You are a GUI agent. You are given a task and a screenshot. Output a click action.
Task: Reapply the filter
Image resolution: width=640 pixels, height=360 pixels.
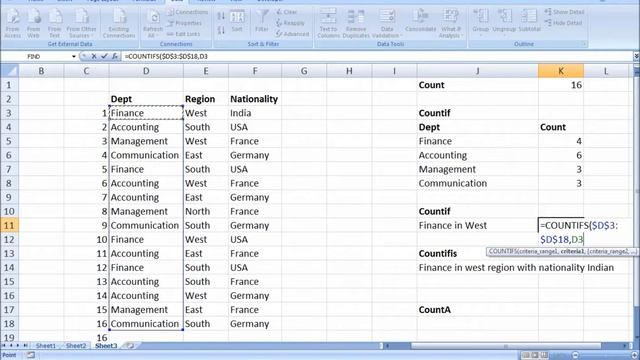[x=290, y=23]
